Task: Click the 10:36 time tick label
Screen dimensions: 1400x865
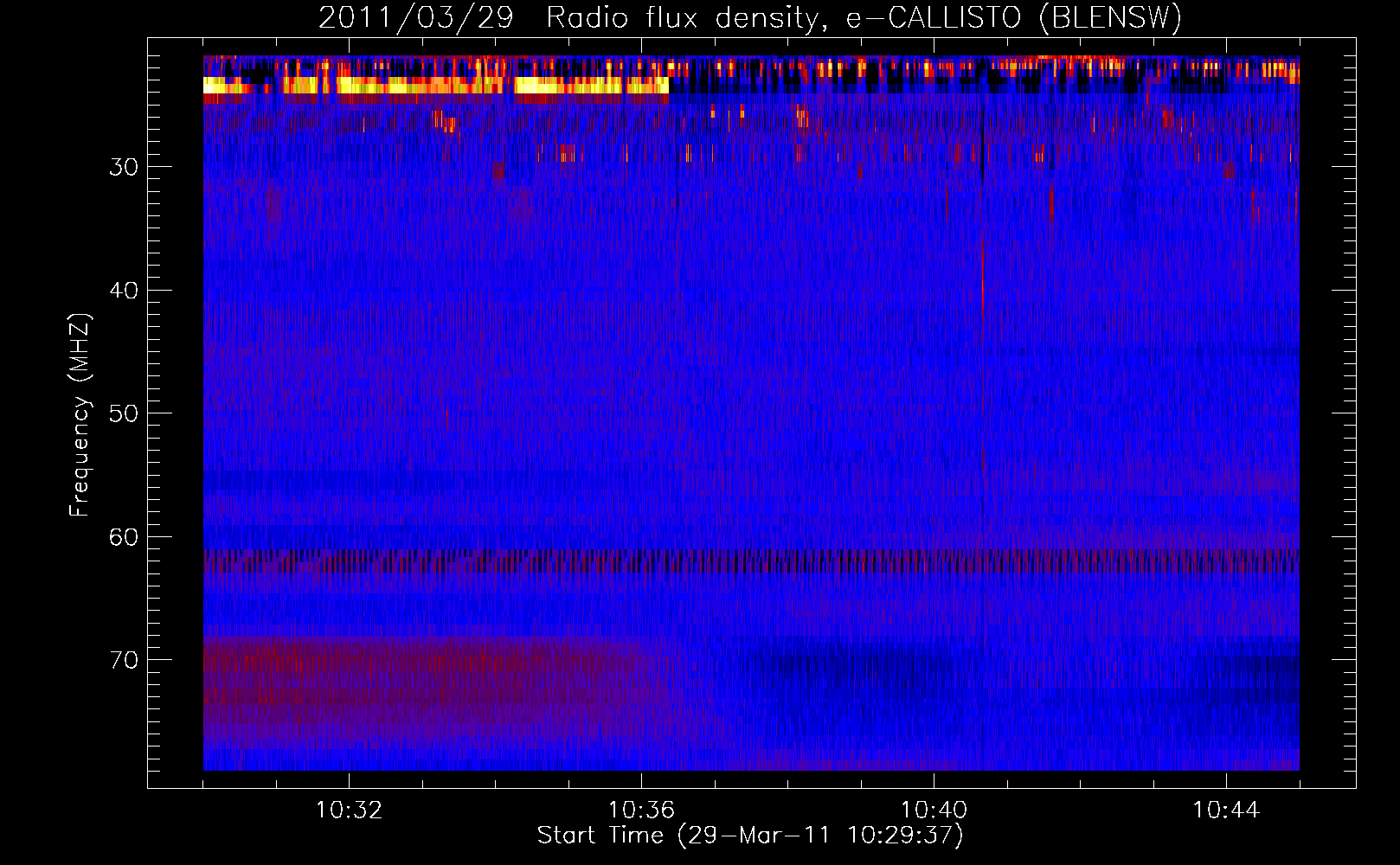Action: pos(641,811)
